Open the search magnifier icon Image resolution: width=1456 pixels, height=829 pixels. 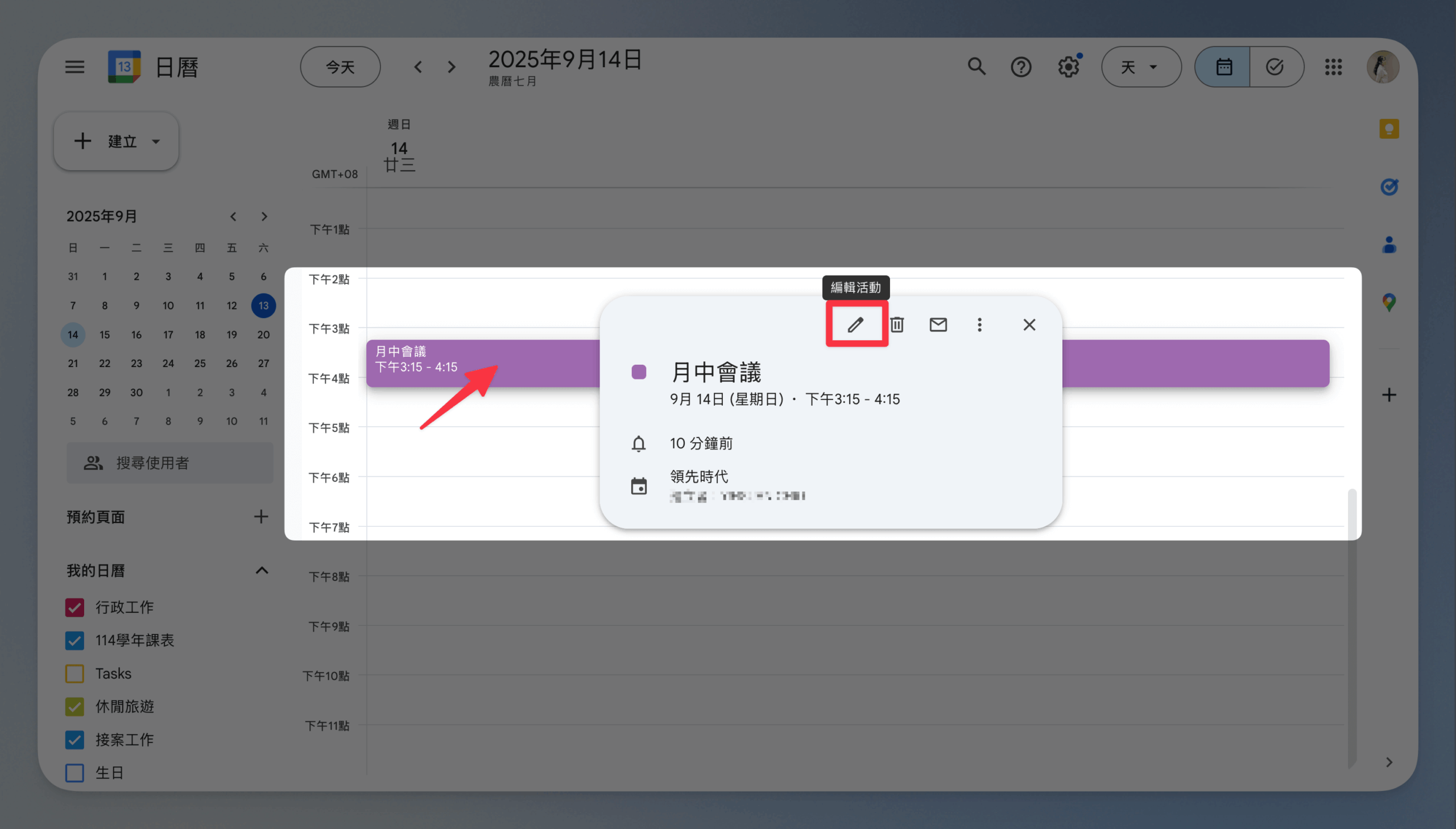tap(977, 67)
